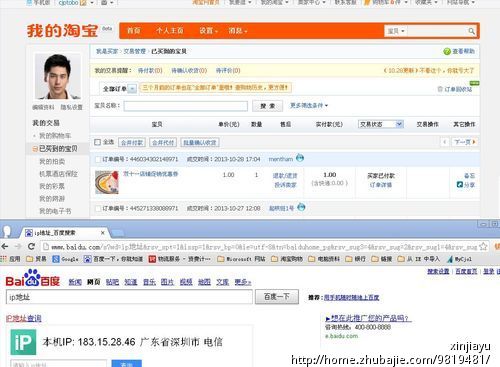
Task: Open the 网站导航 dropdown in top bar
Action: (461, 2)
